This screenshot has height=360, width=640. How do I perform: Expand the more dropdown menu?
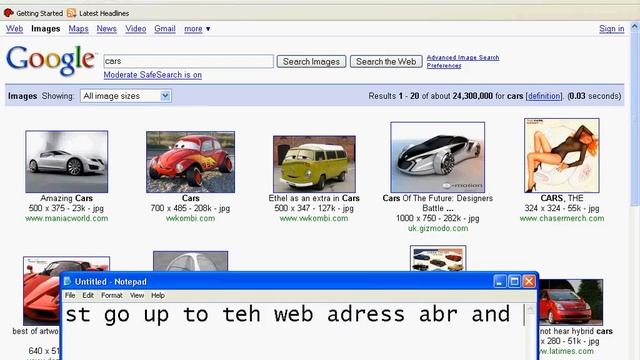tap(197, 29)
